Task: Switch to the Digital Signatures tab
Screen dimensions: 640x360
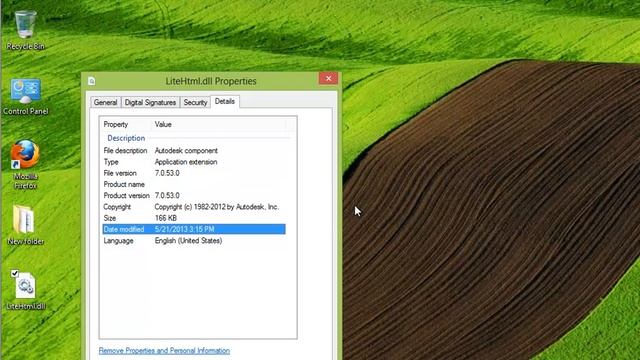Action: (x=150, y=102)
